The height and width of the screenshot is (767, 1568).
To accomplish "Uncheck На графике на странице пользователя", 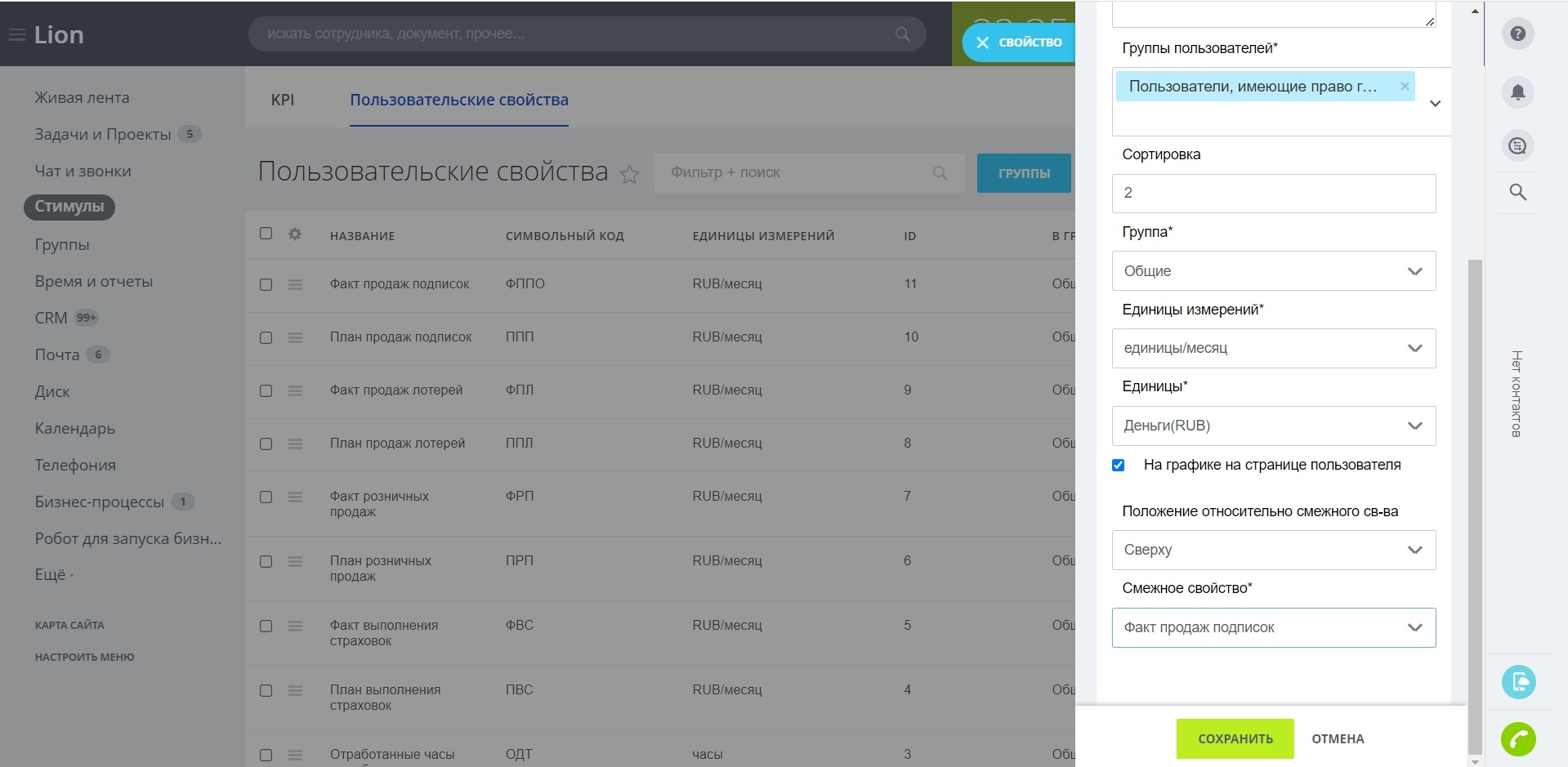I will pyautogui.click(x=1118, y=465).
